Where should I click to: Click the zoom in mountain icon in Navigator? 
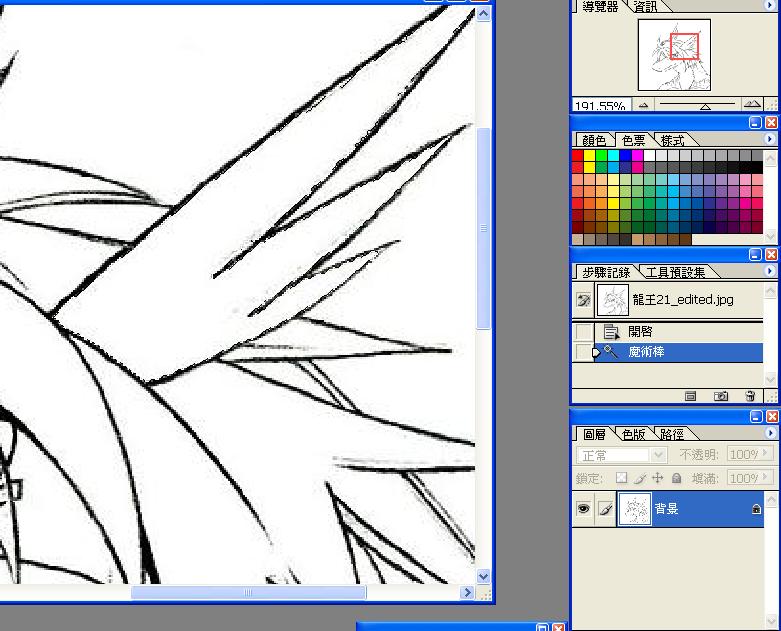tap(751, 105)
